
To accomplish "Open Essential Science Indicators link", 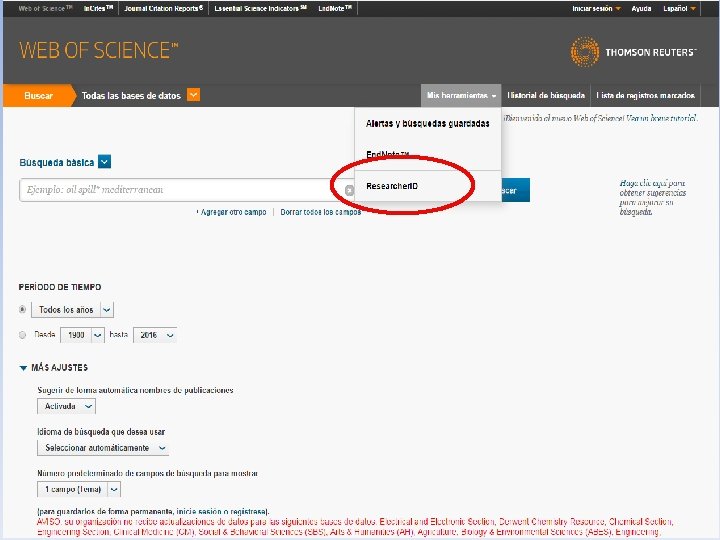I will (260, 8).
